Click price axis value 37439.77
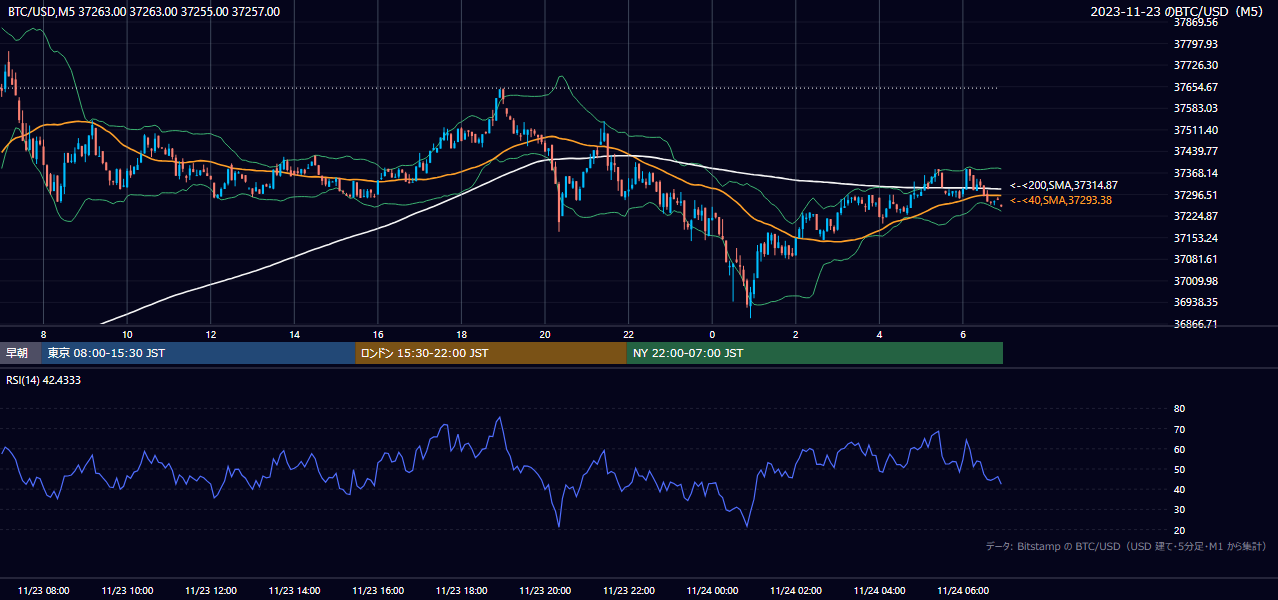This screenshot has width=1278, height=600. [x=1196, y=151]
